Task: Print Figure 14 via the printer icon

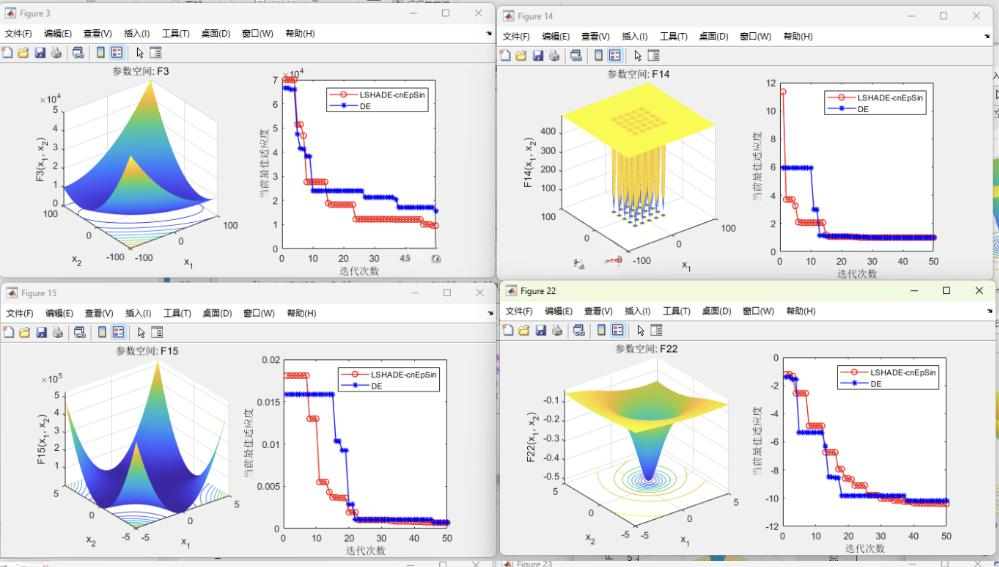Action: (x=554, y=55)
